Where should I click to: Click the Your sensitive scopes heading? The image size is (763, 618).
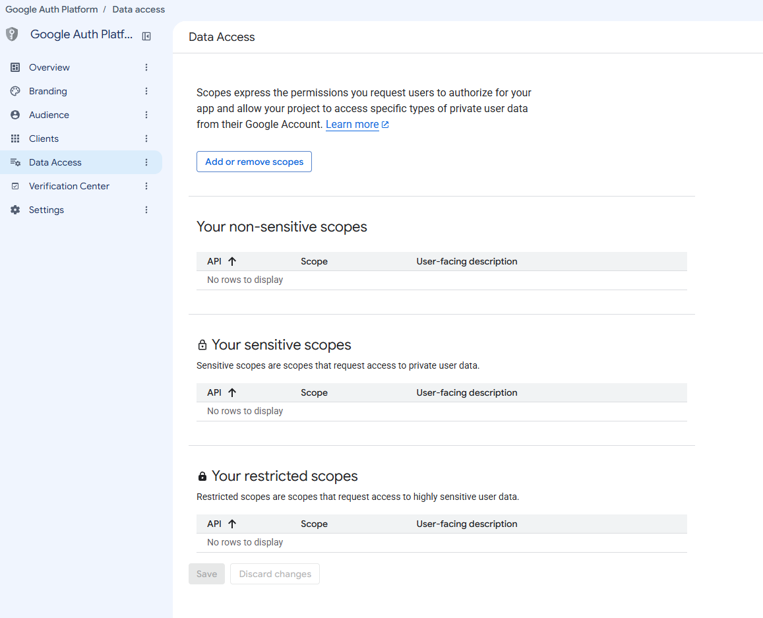[x=281, y=345]
